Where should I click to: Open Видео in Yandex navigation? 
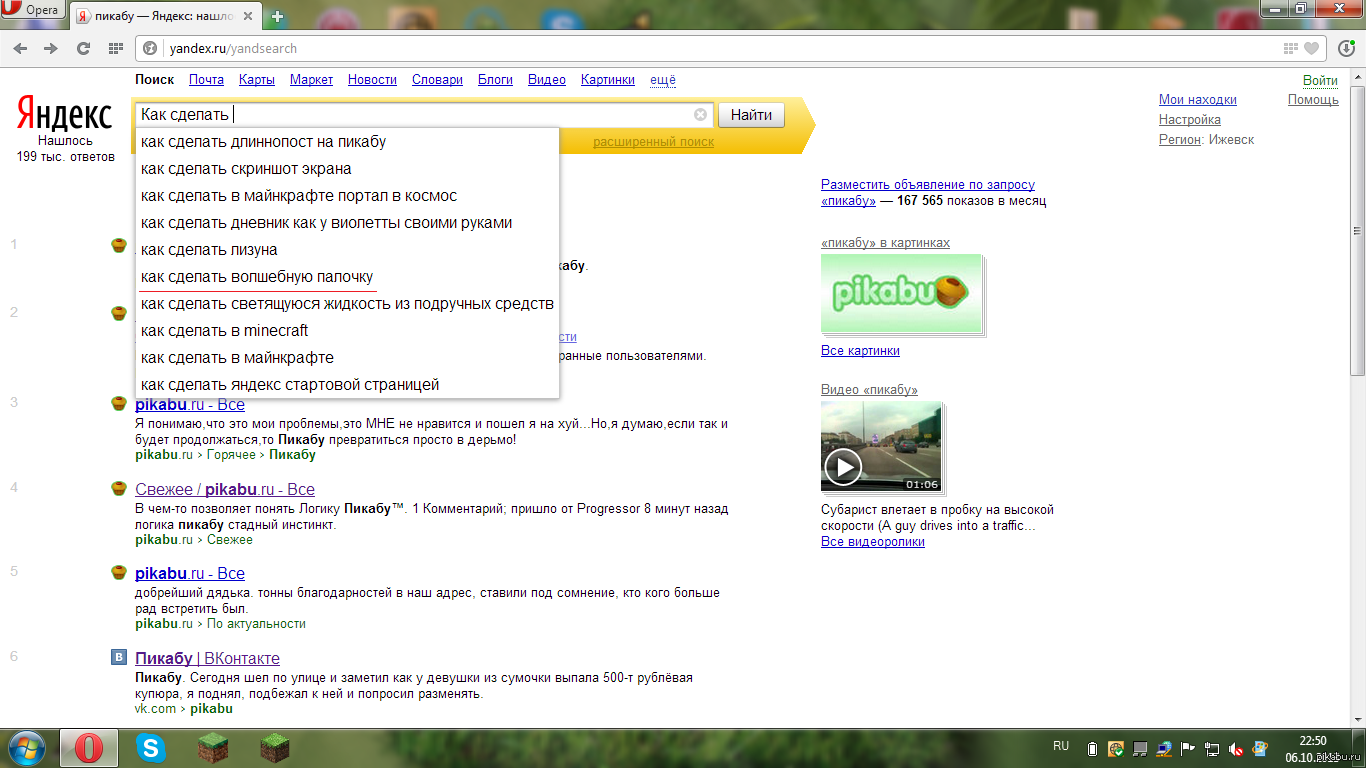547,80
